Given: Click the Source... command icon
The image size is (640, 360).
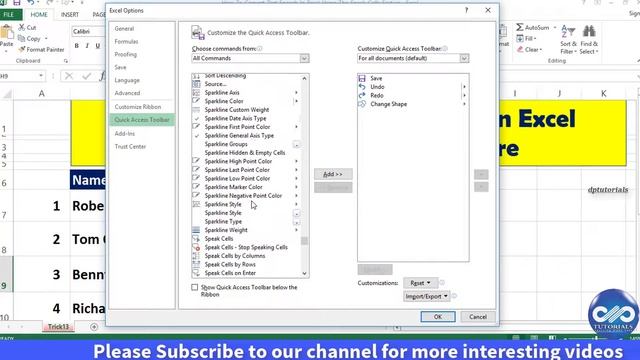Looking at the screenshot, I should pos(196,84).
